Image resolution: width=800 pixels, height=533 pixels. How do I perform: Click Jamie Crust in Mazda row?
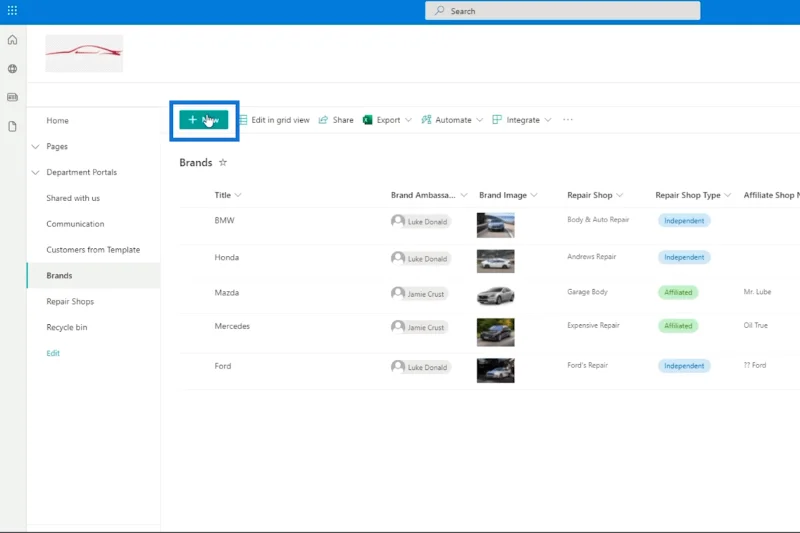tap(419, 294)
